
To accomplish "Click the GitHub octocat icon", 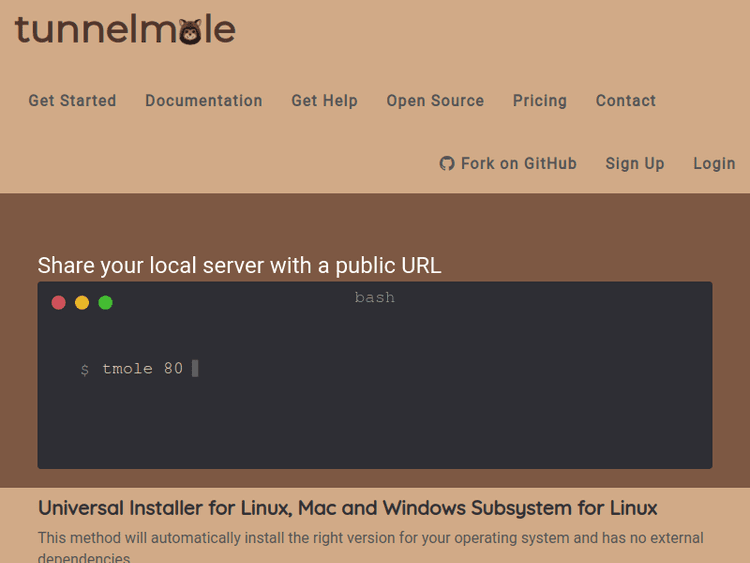I will click(447, 163).
